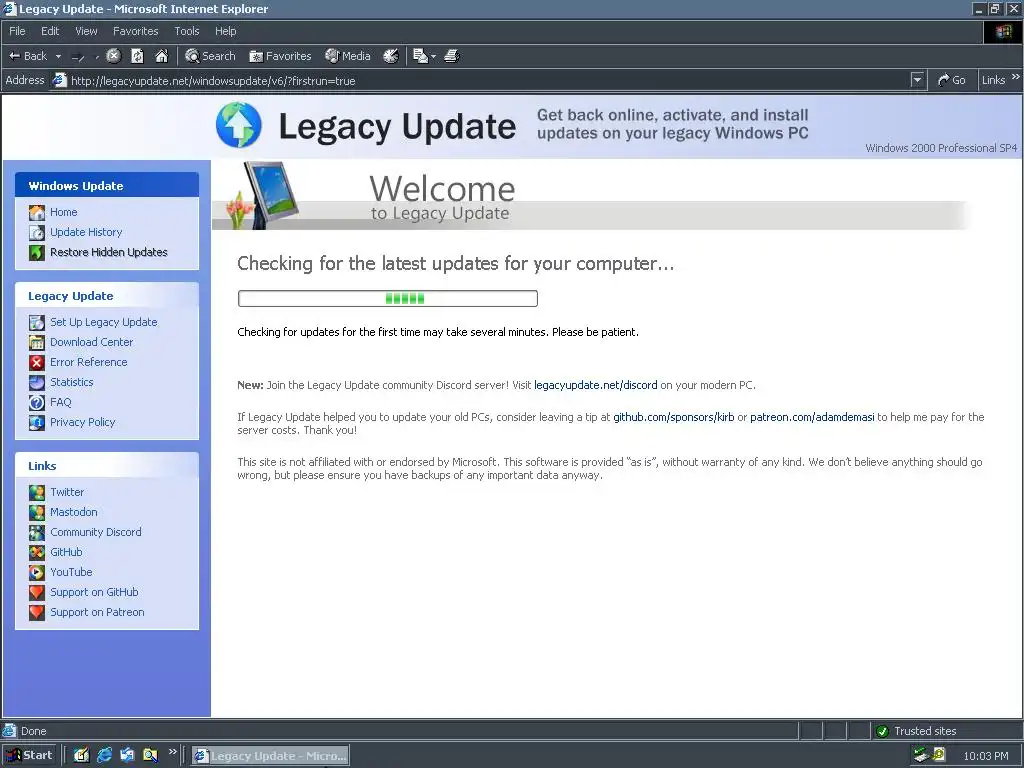Expand the Quick Launch overflow chevron
The height and width of the screenshot is (768, 1024).
172,752
